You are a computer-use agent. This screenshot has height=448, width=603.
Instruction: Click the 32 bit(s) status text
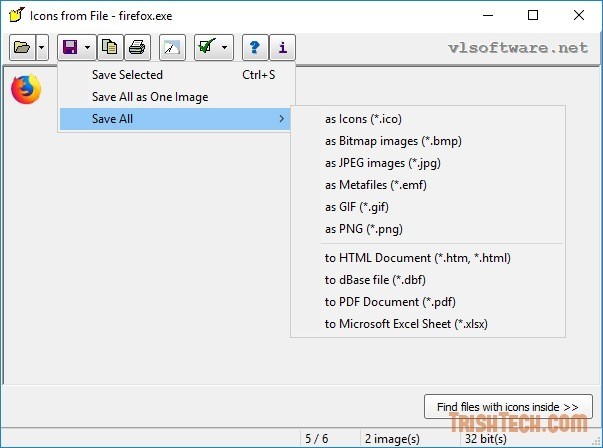click(486, 439)
